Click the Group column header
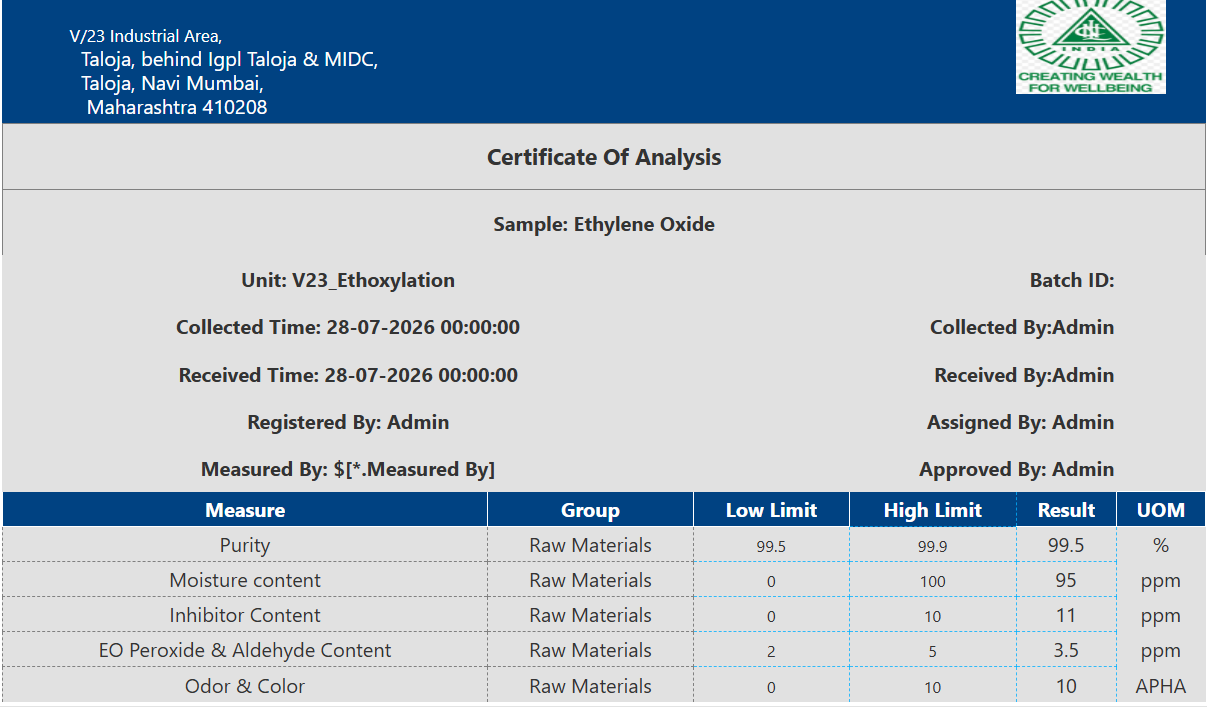The width and height of the screenshot is (1207, 707). (590, 510)
